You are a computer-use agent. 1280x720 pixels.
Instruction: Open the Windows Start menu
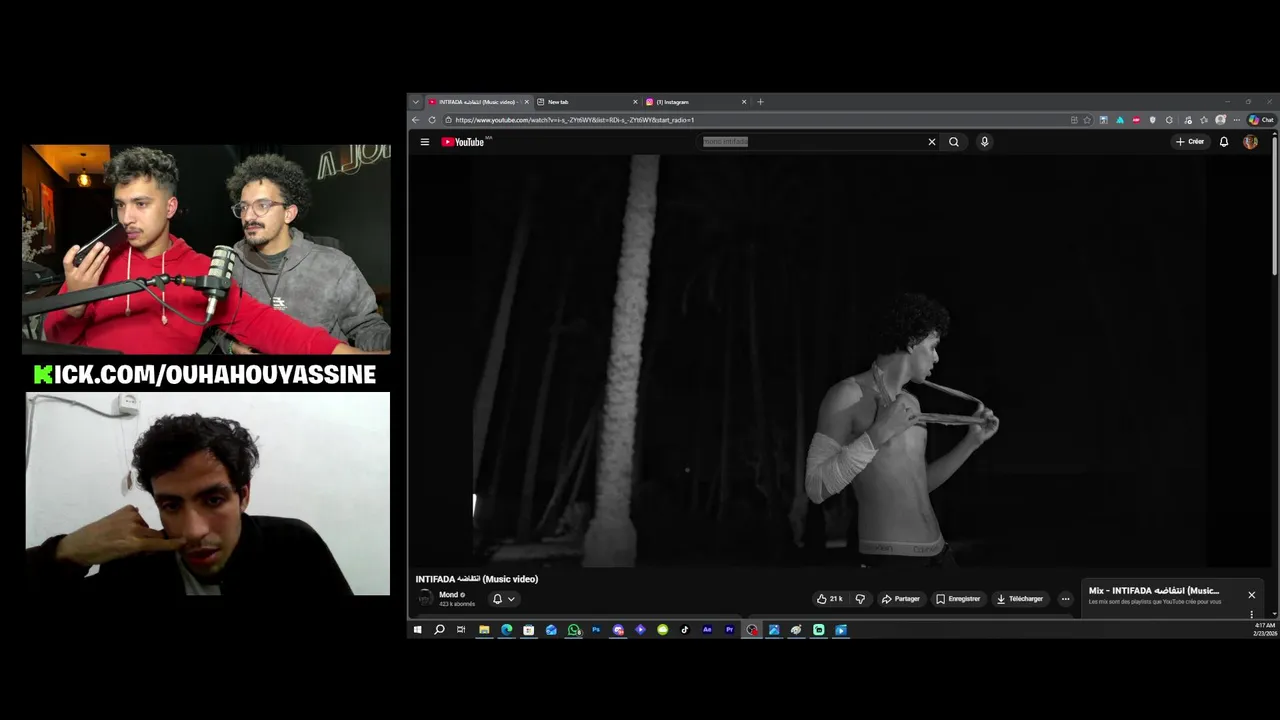click(x=418, y=630)
